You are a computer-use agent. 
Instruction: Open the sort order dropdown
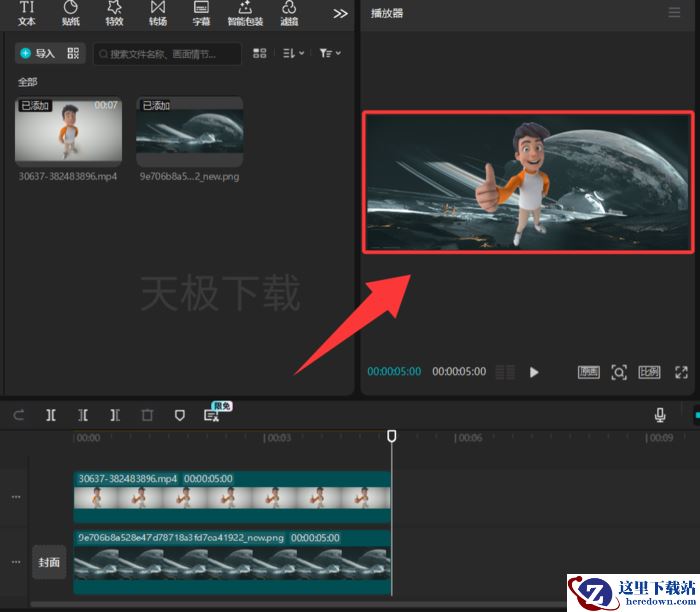click(x=293, y=54)
